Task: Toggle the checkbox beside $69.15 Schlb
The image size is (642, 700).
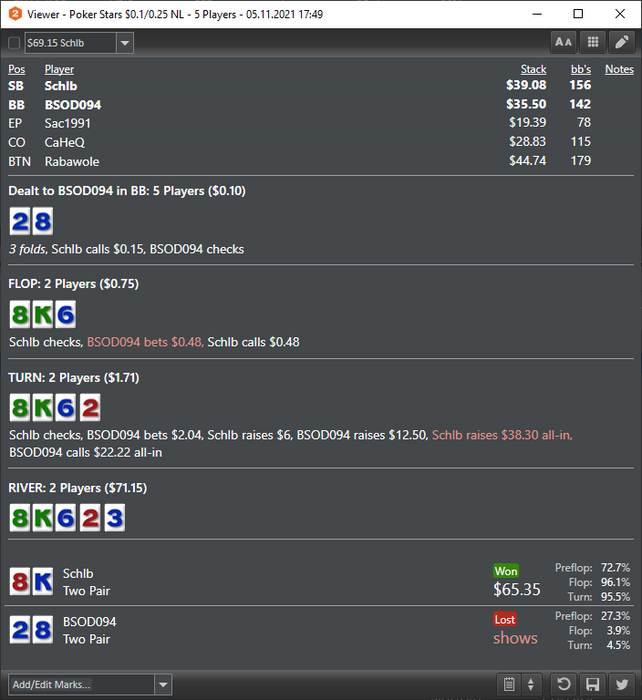Action: (x=14, y=43)
